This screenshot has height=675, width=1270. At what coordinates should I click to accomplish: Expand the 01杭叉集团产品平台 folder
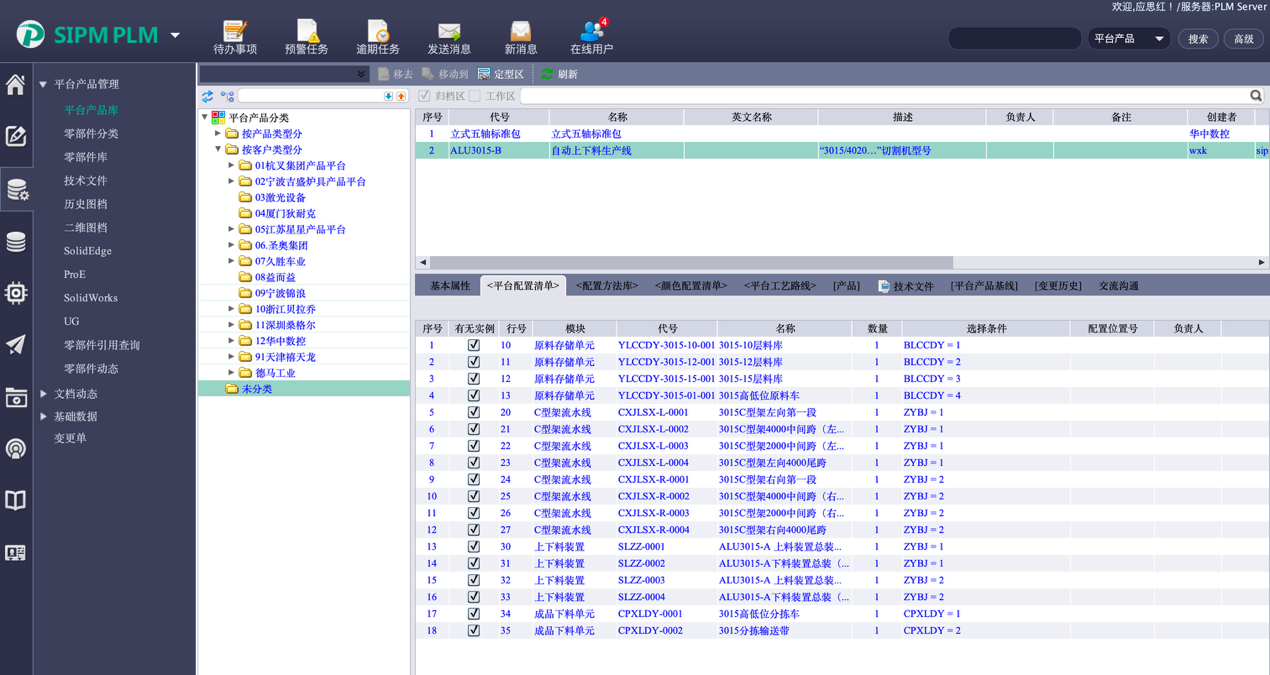coord(231,166)
